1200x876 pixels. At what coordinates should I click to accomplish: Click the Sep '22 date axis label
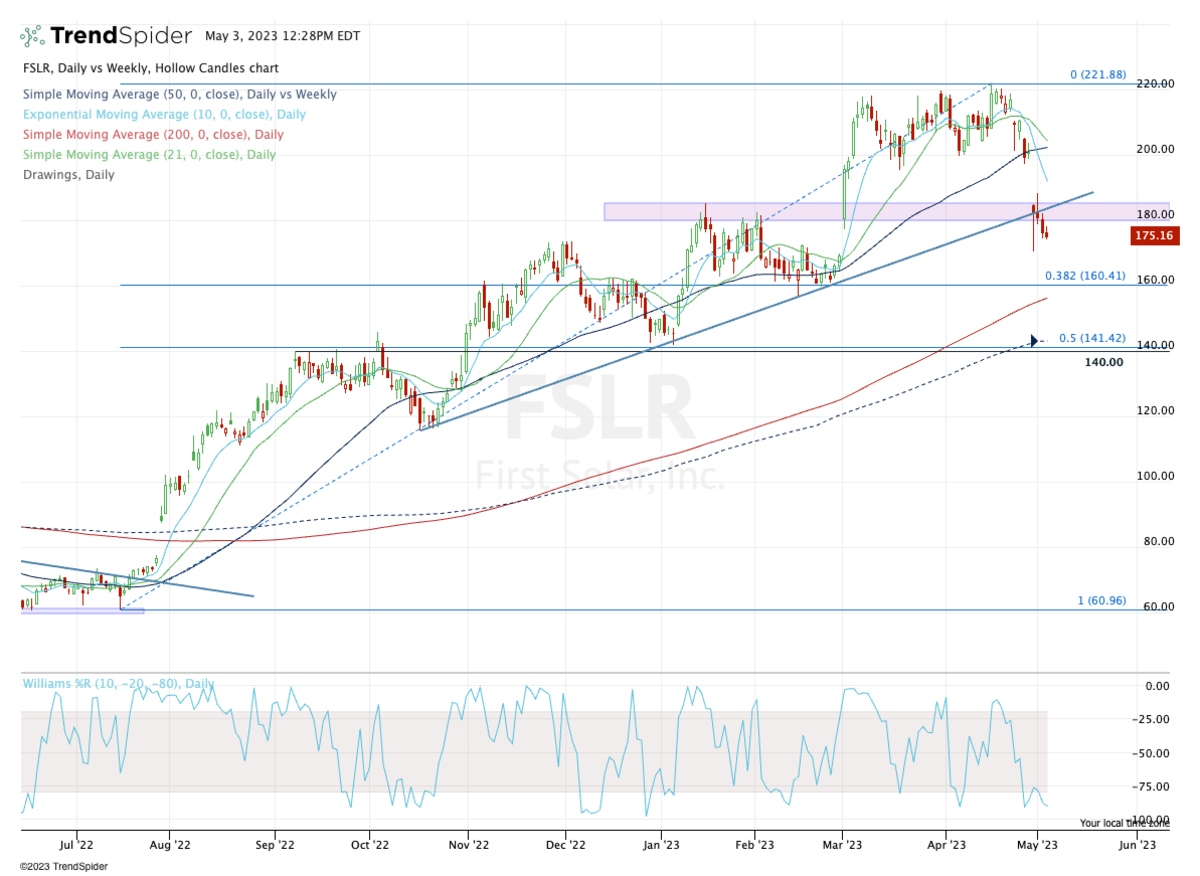[274, 845]
